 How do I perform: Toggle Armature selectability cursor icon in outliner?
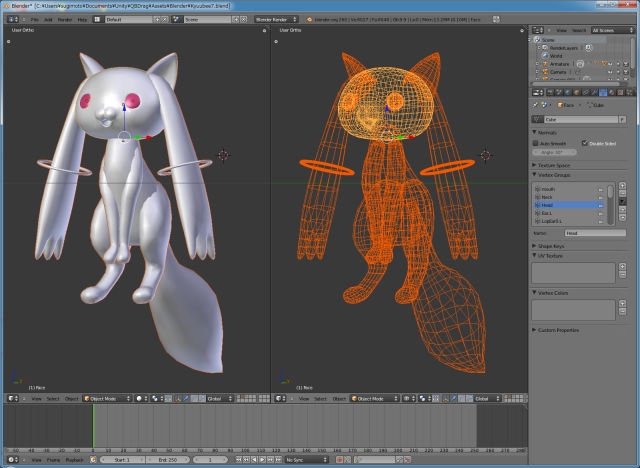tap(618, 64)
